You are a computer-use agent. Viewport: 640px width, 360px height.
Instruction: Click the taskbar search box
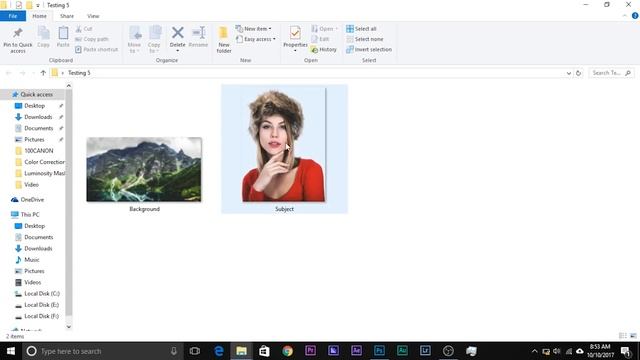tap(102, 351)
